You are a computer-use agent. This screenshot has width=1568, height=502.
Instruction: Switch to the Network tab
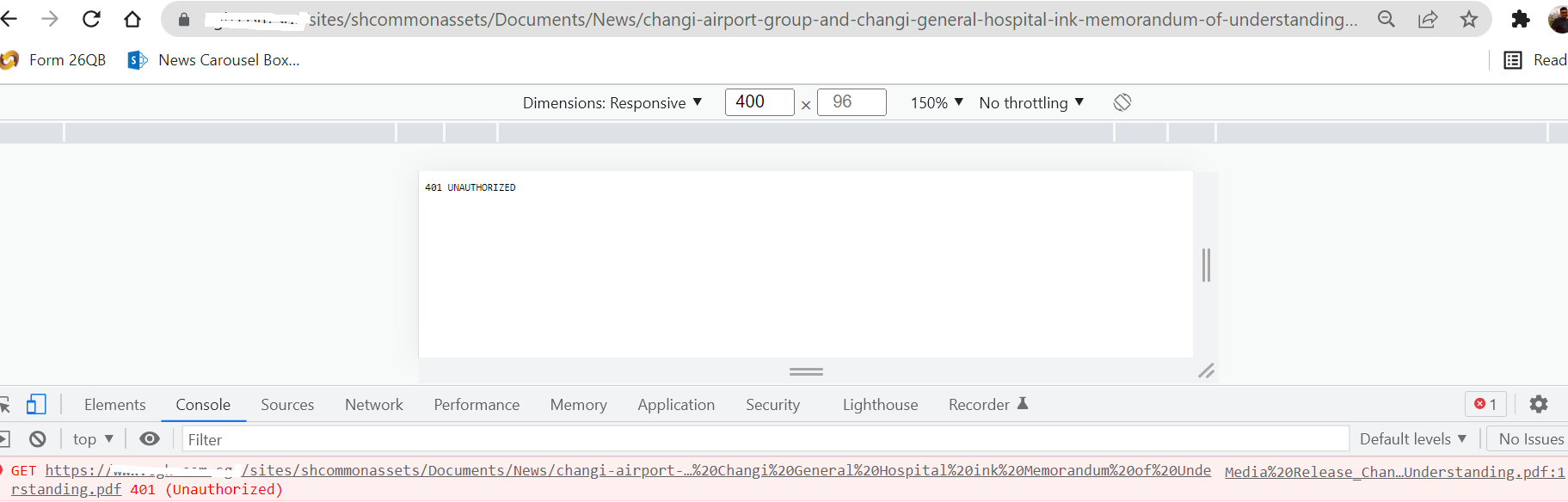[x=373, y=404]
